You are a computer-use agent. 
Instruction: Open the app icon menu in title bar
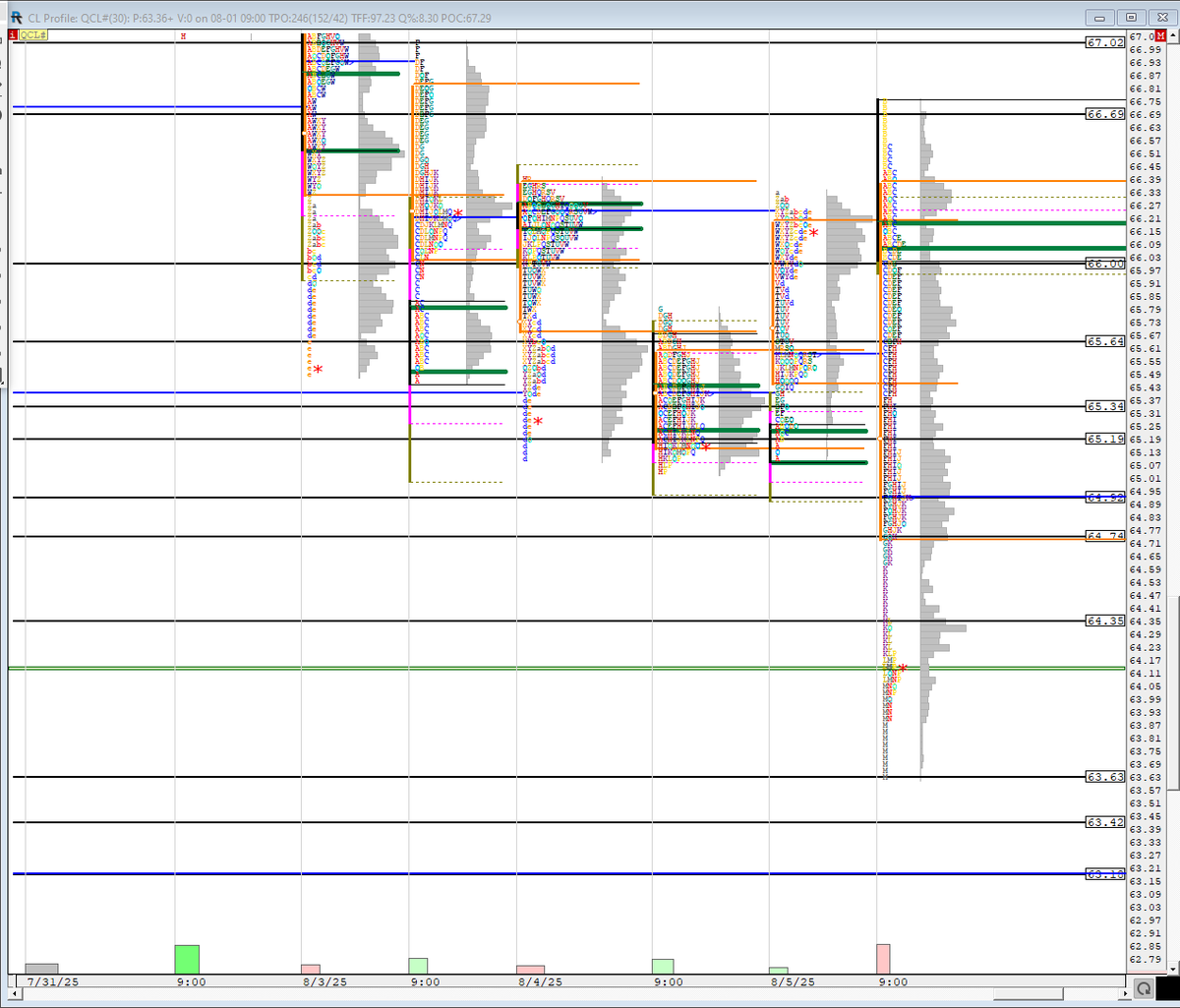(x=17, y=18)
